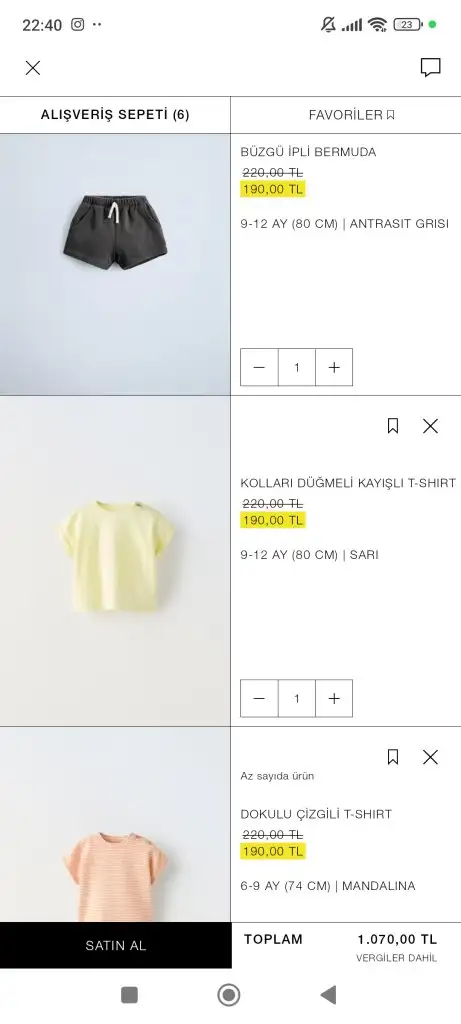Open the chat support speech bubble icon
The height and width of the screenshot is (1024, 461).
point(430,67)
